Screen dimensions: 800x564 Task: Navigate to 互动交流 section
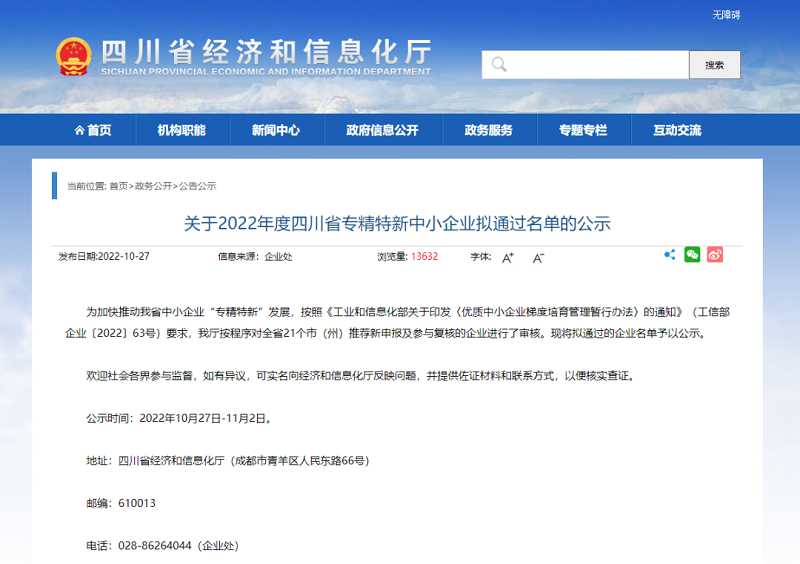pyautogui.click(x=677, y=130)
